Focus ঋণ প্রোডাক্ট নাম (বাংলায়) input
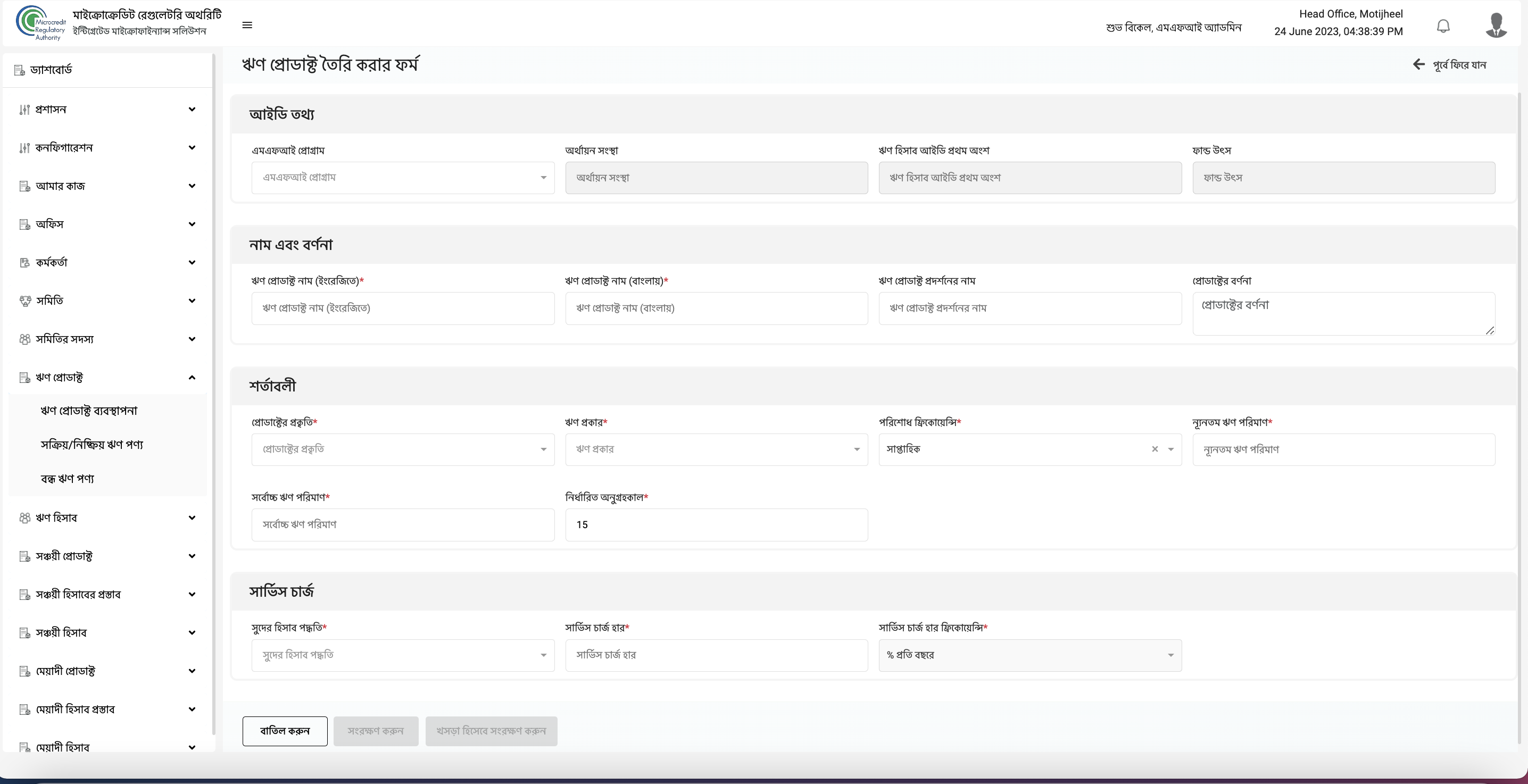 point(716,308)
